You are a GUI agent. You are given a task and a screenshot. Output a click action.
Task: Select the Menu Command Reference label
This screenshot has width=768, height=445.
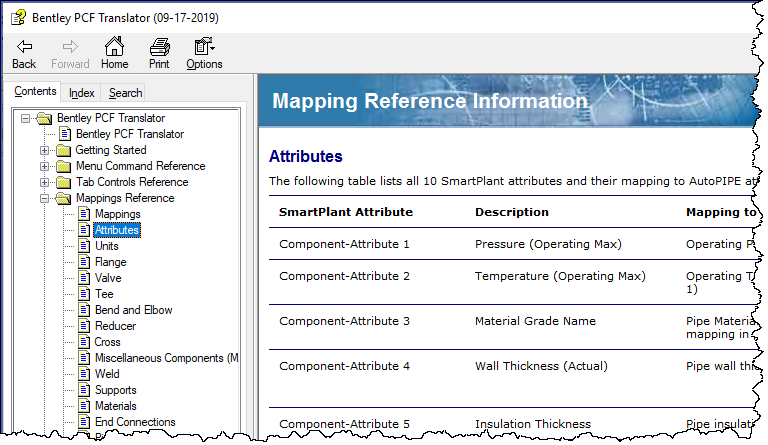(x=141, y=166)
